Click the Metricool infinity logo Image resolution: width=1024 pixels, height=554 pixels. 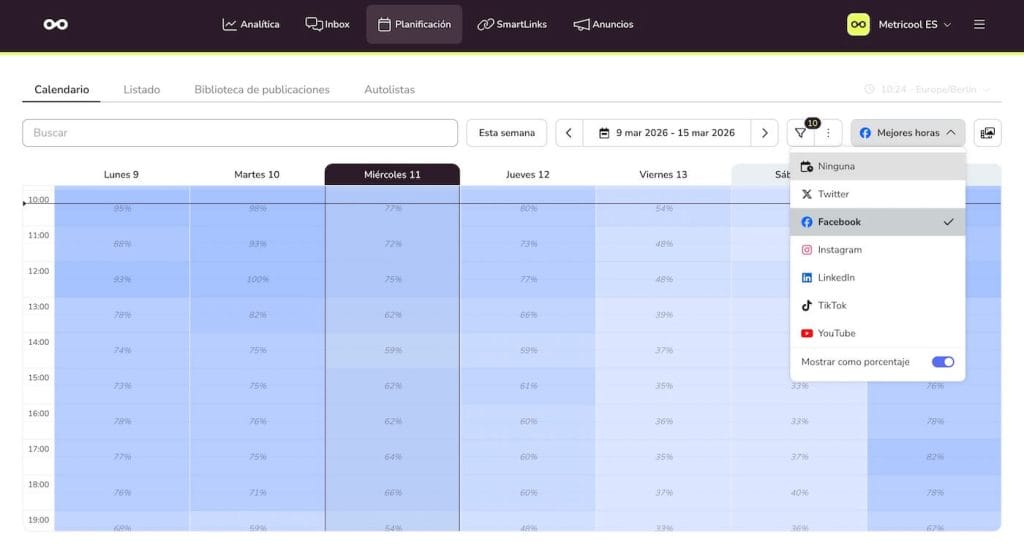pos(56,24)
